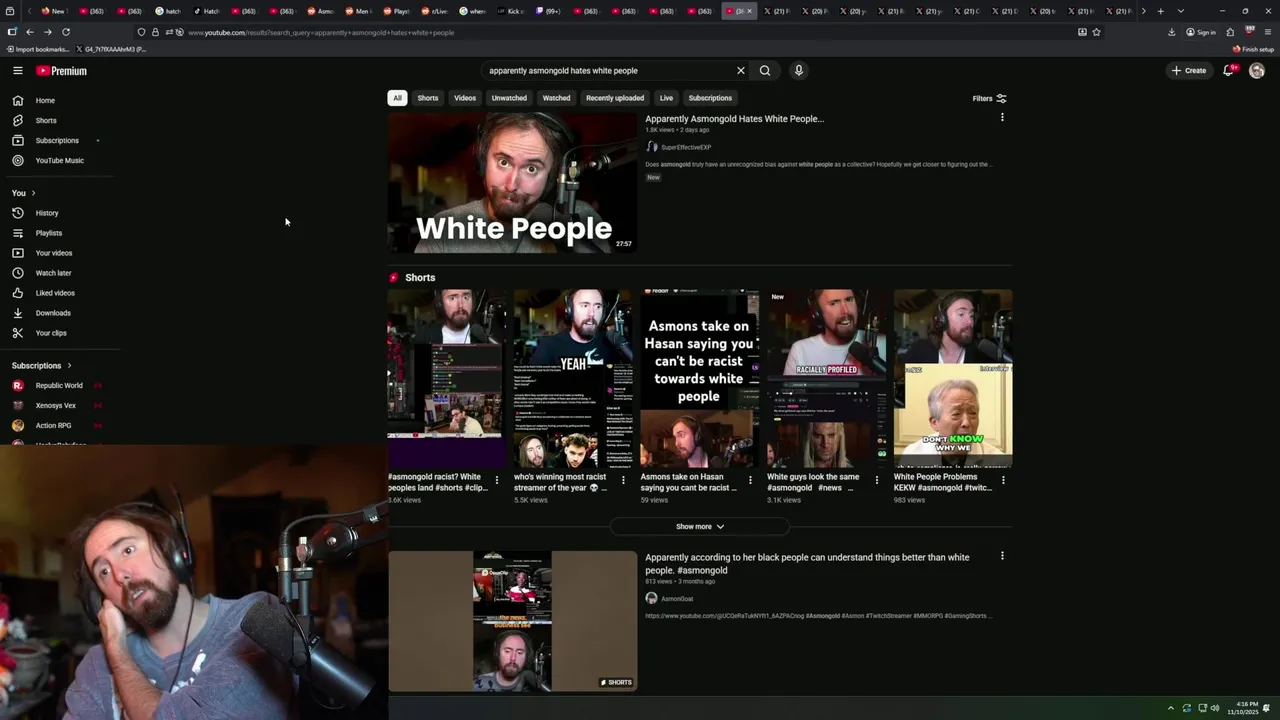Viewport: 1280px width, 720px height.
Task: Open the AsmonGoat channel link
Action: 677,599
